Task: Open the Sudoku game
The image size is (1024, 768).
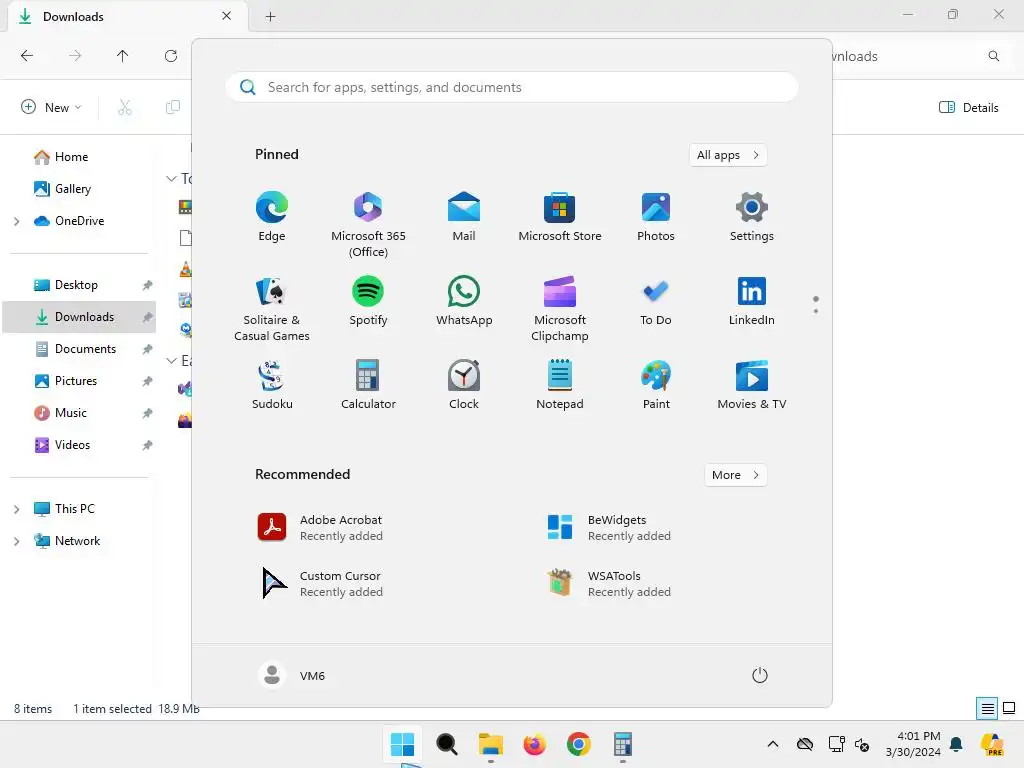Action: point(272,385)
